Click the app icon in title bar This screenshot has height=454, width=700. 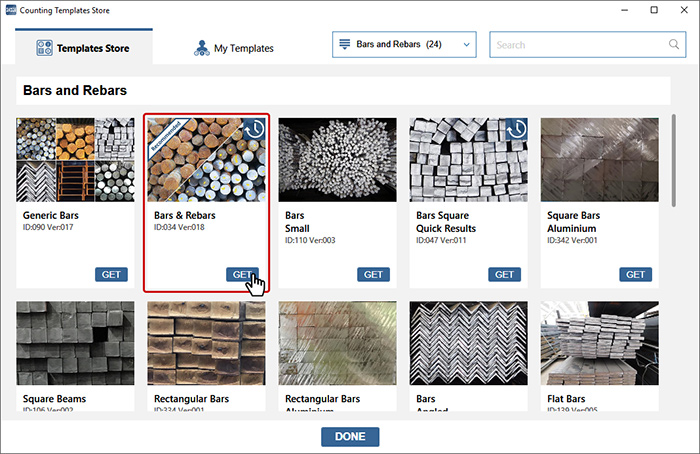(x=10, y=10)
